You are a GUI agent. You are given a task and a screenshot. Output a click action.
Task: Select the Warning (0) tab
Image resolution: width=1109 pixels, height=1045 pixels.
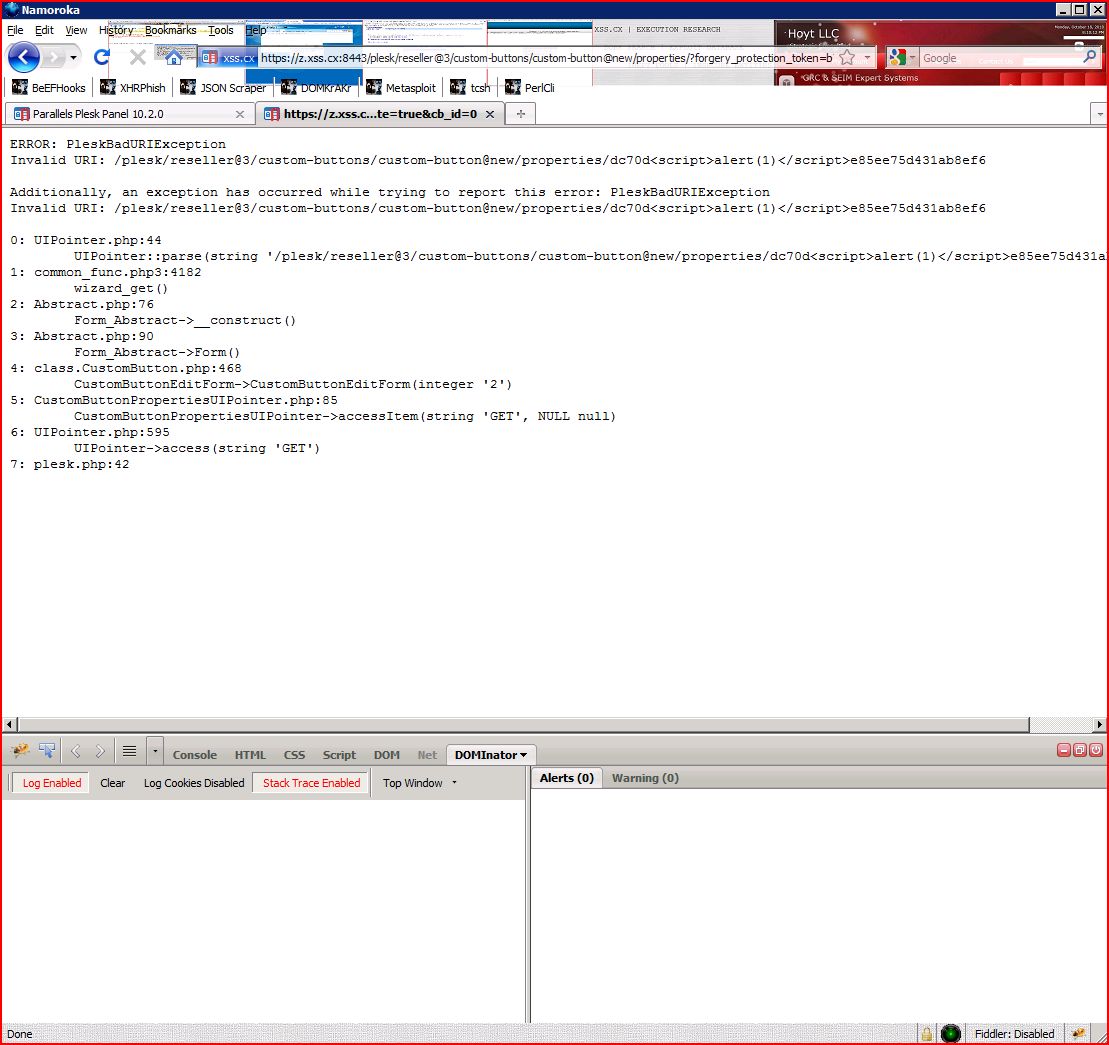click(645, 778)
